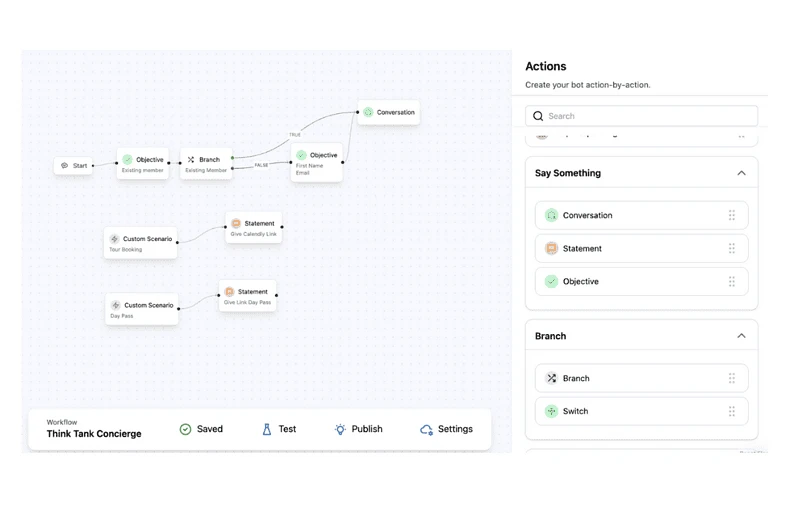Screen dimensions: 789x527
Task: Click the Statement action icon in Actions panel
Action: [551, 248]
